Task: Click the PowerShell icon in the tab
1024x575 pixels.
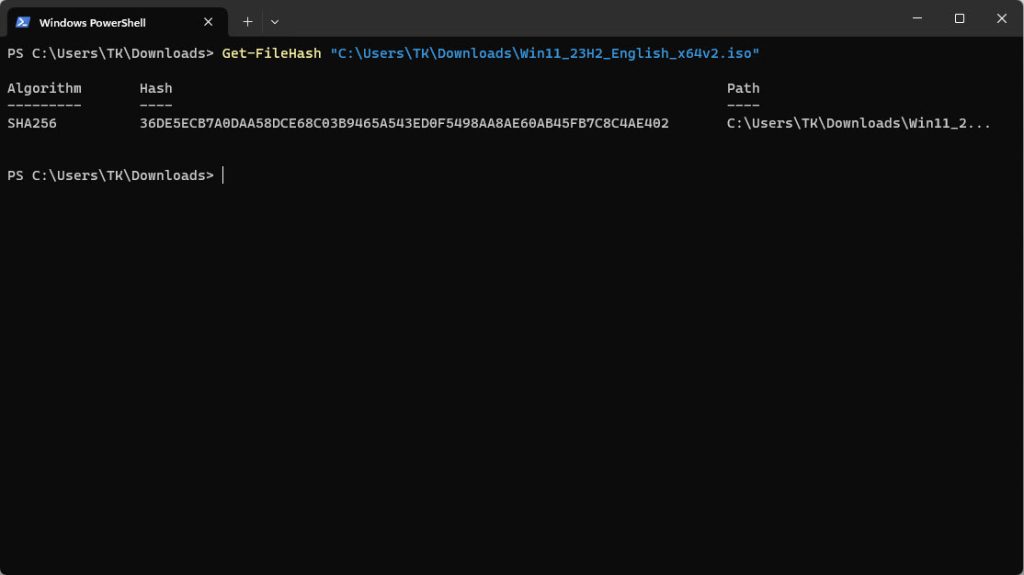Action: point(23,22)
